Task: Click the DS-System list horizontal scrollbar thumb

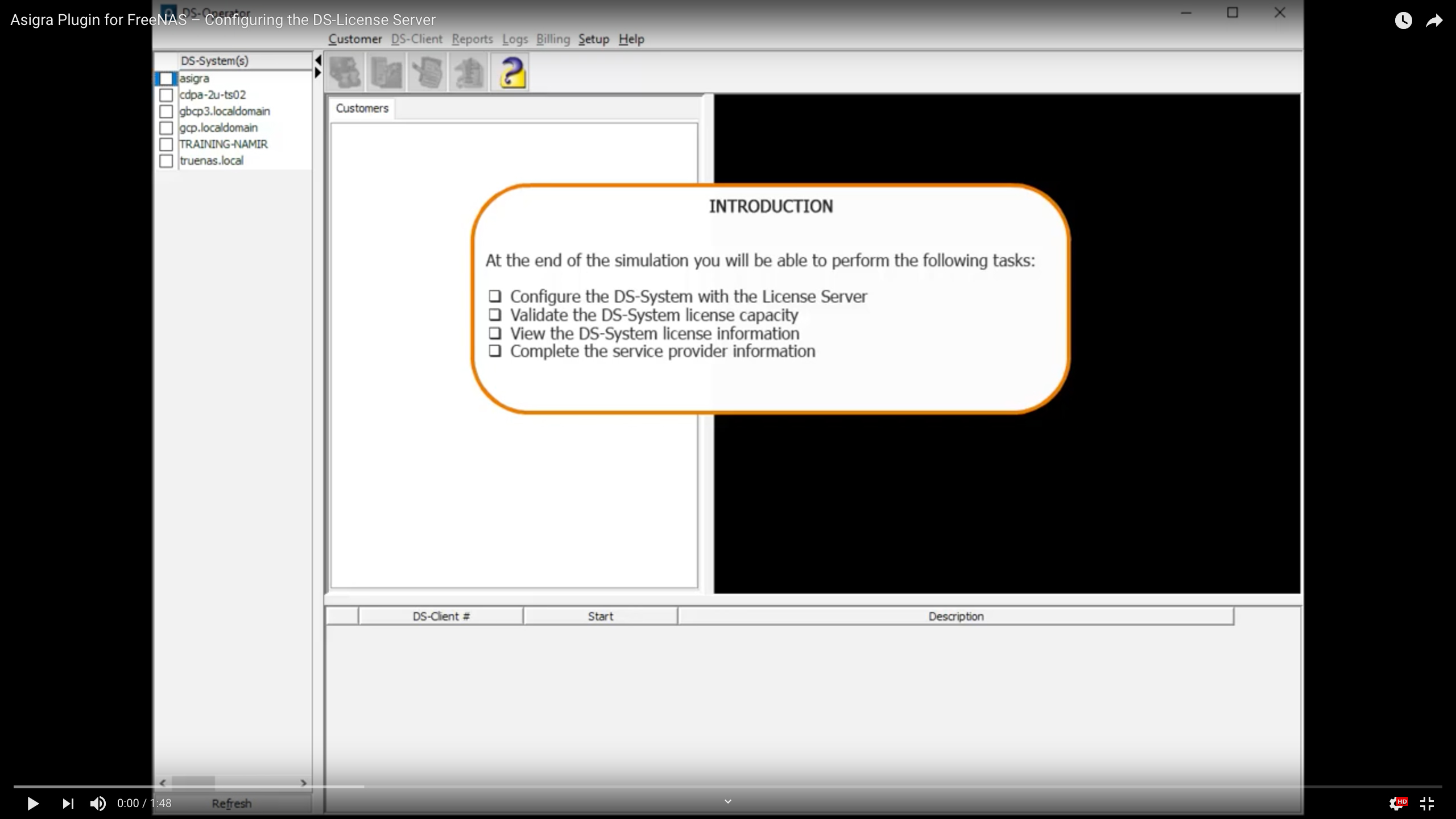Action: tap(193, 783)
